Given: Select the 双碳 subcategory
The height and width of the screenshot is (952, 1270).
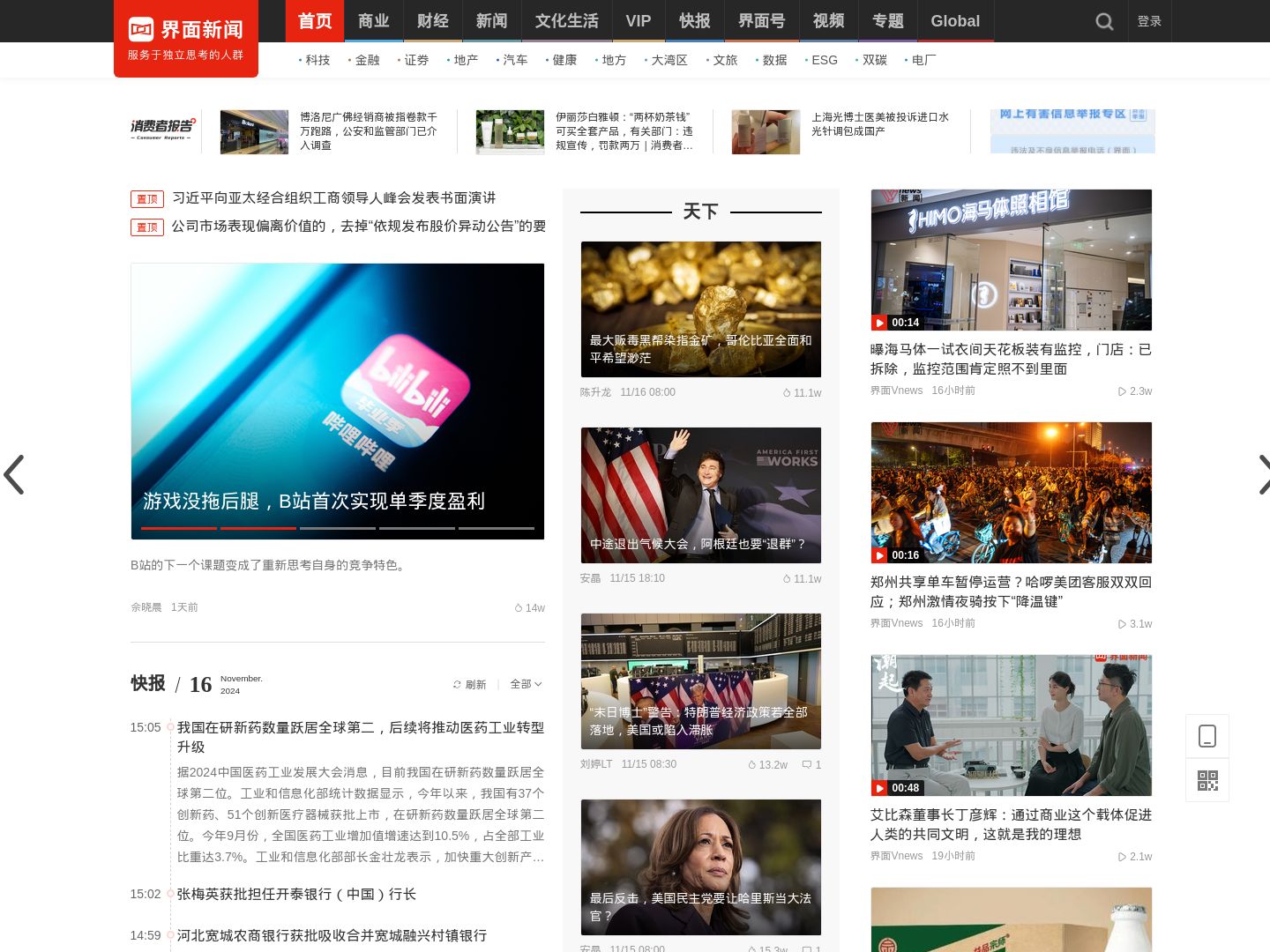Looking at the screenshot, I should 874,60.
